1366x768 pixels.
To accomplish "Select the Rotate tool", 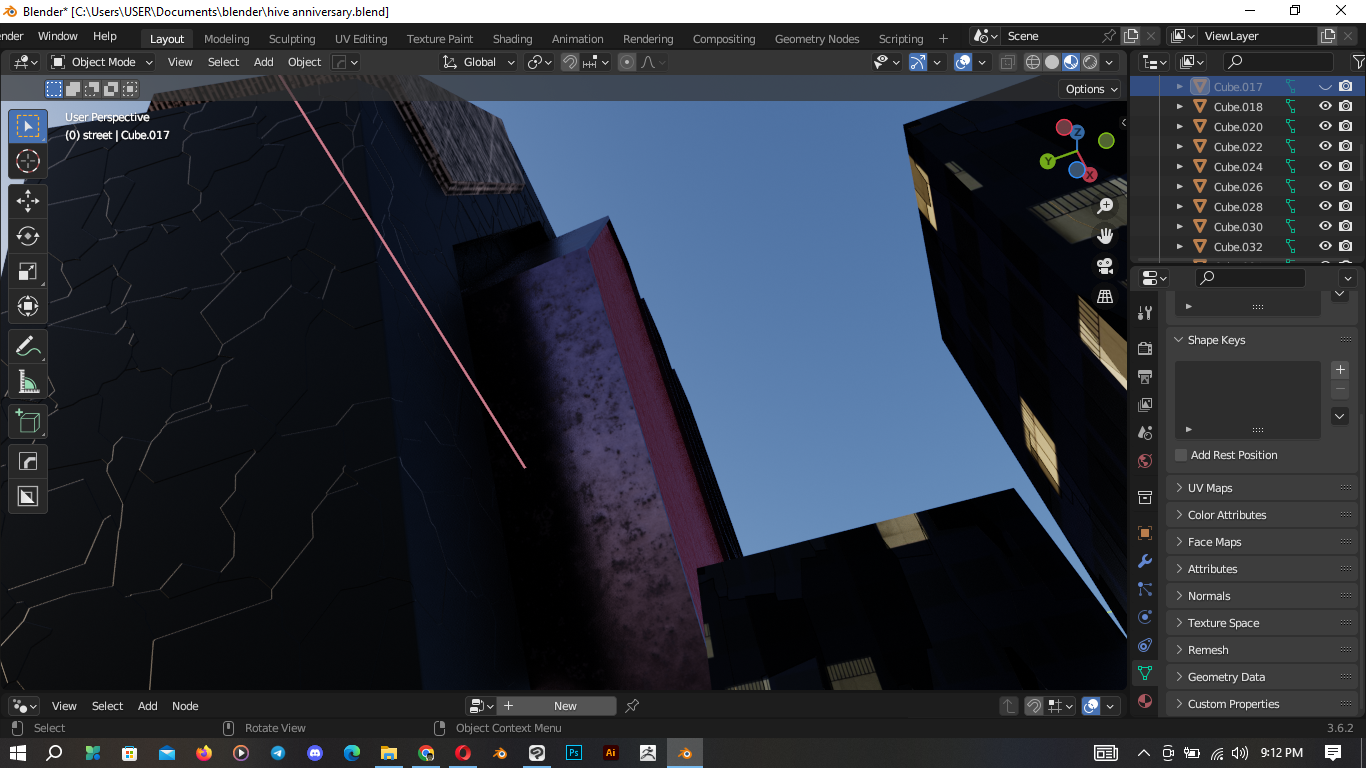I will click(28, 236).
